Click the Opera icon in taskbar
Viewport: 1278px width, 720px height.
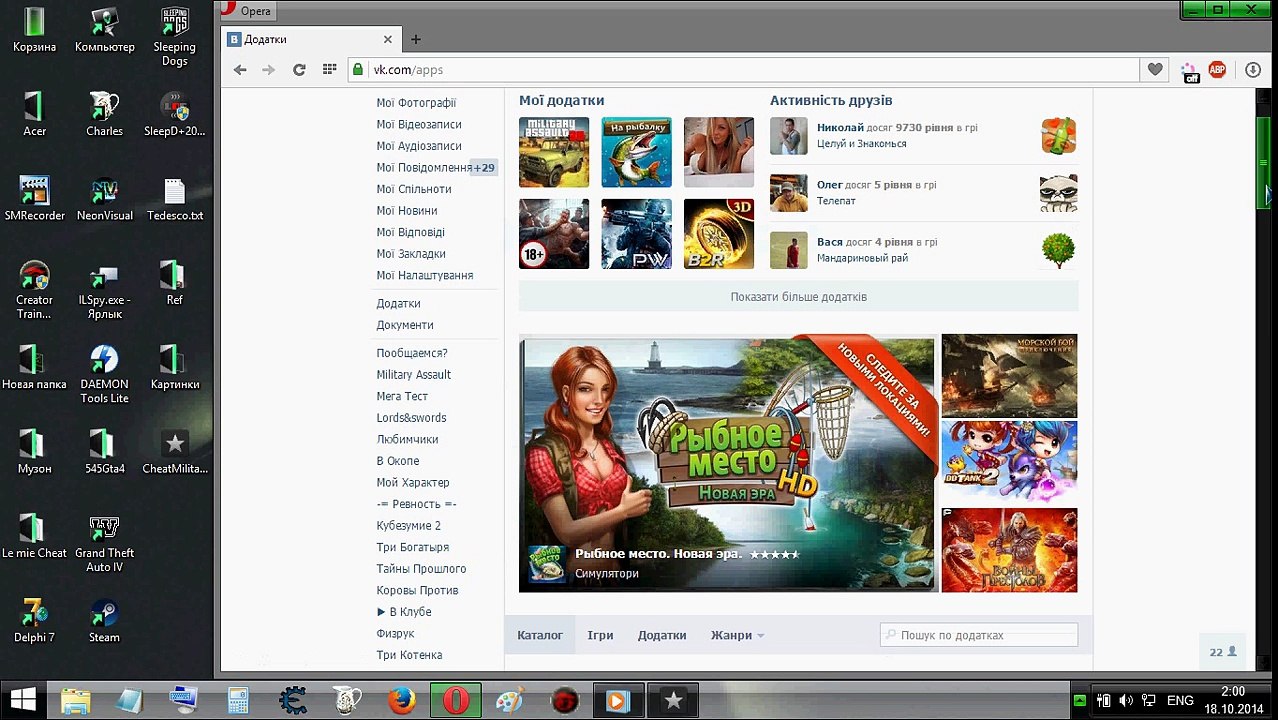(456, 701)
